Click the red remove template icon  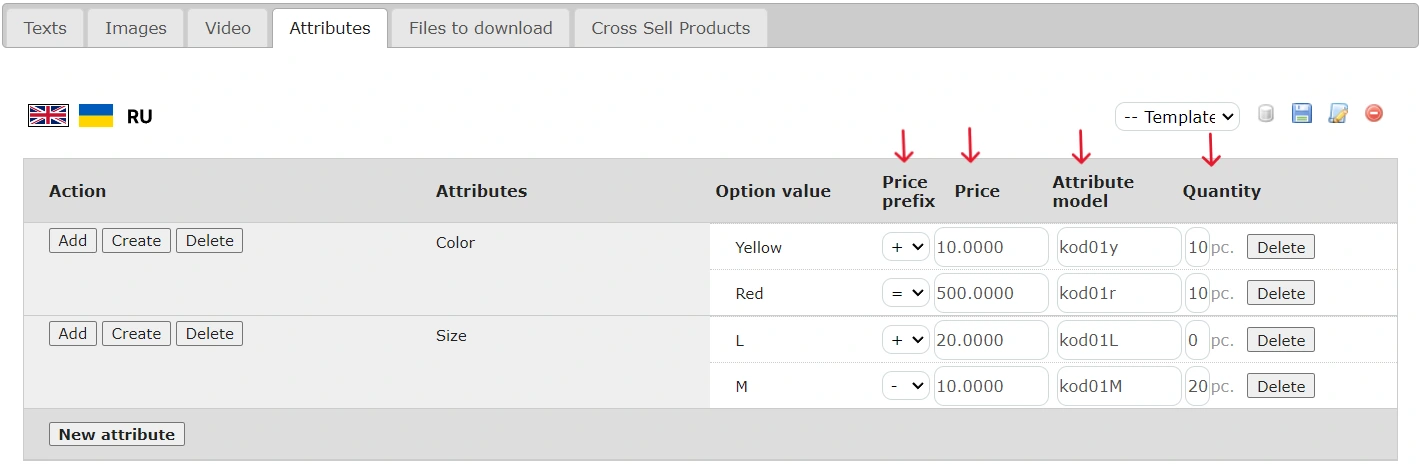pyautogui.click(x=1374, y=114)
